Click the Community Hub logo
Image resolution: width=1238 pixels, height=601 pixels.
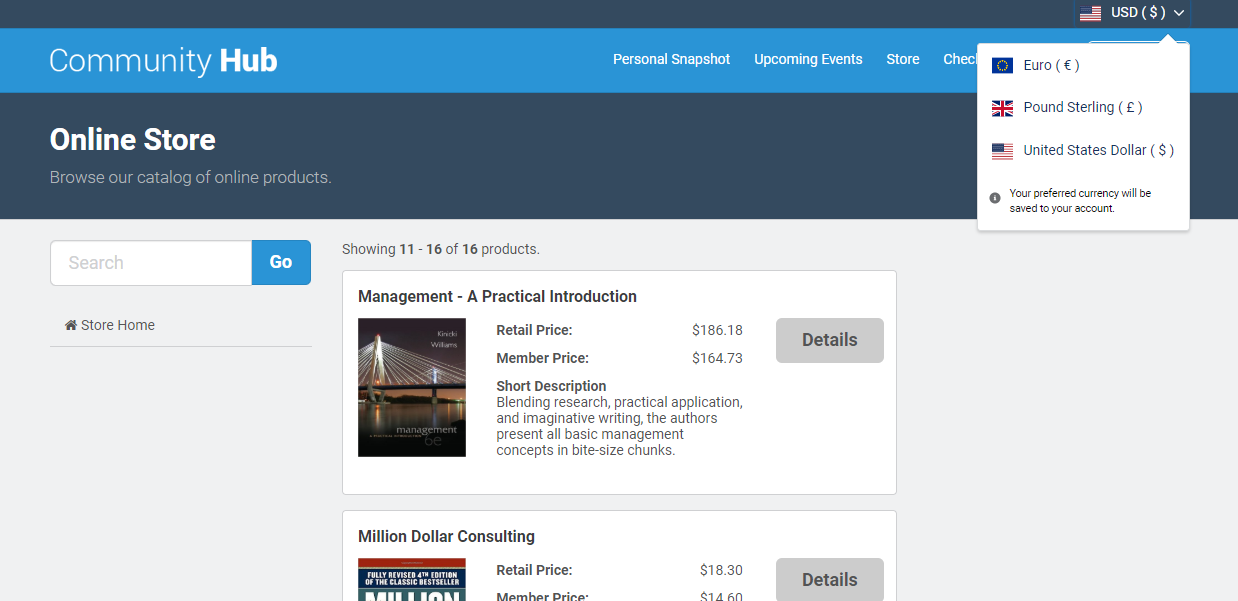click(x=163, y=61)
